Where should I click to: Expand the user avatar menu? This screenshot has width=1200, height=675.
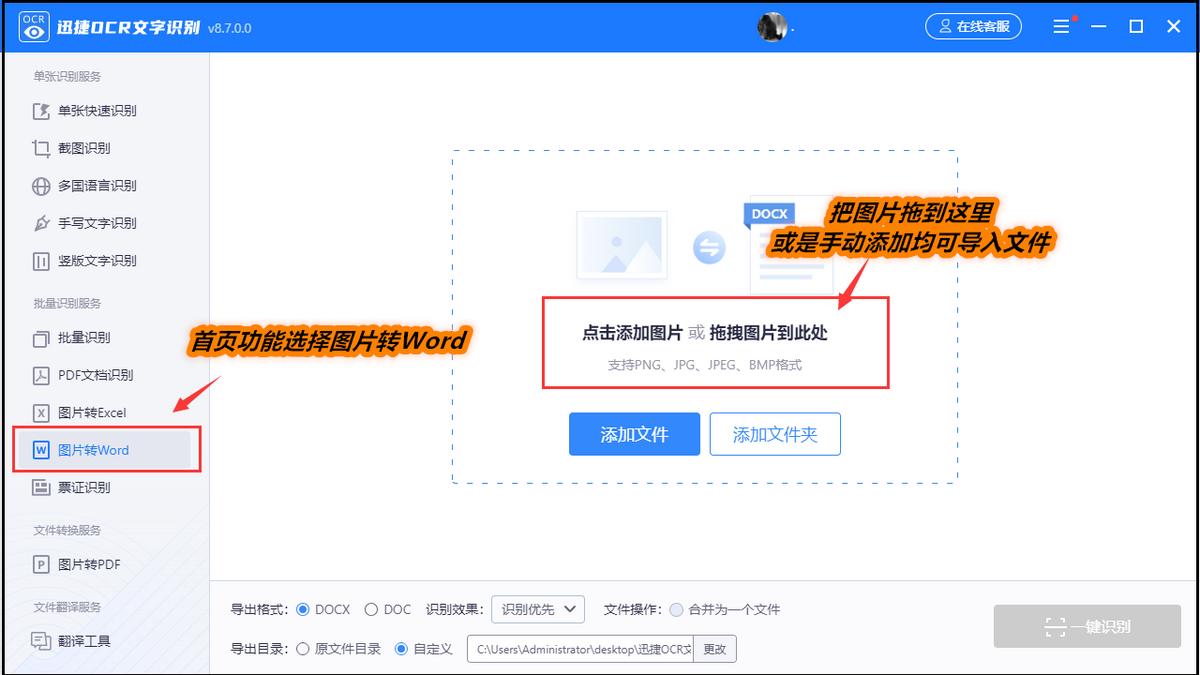click(773, 26)
